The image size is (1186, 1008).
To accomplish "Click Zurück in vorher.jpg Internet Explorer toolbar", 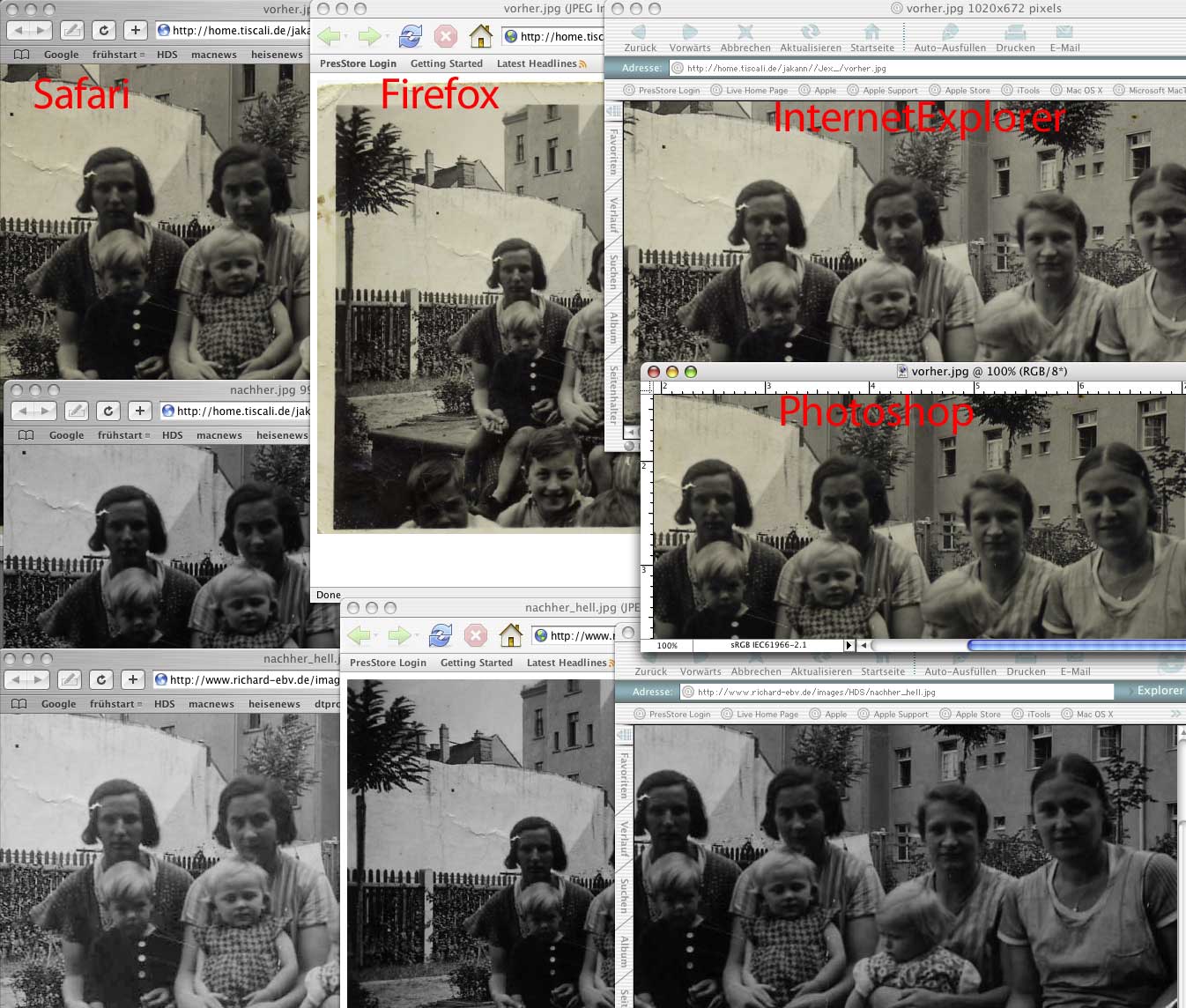I will (x=640, y=39).
